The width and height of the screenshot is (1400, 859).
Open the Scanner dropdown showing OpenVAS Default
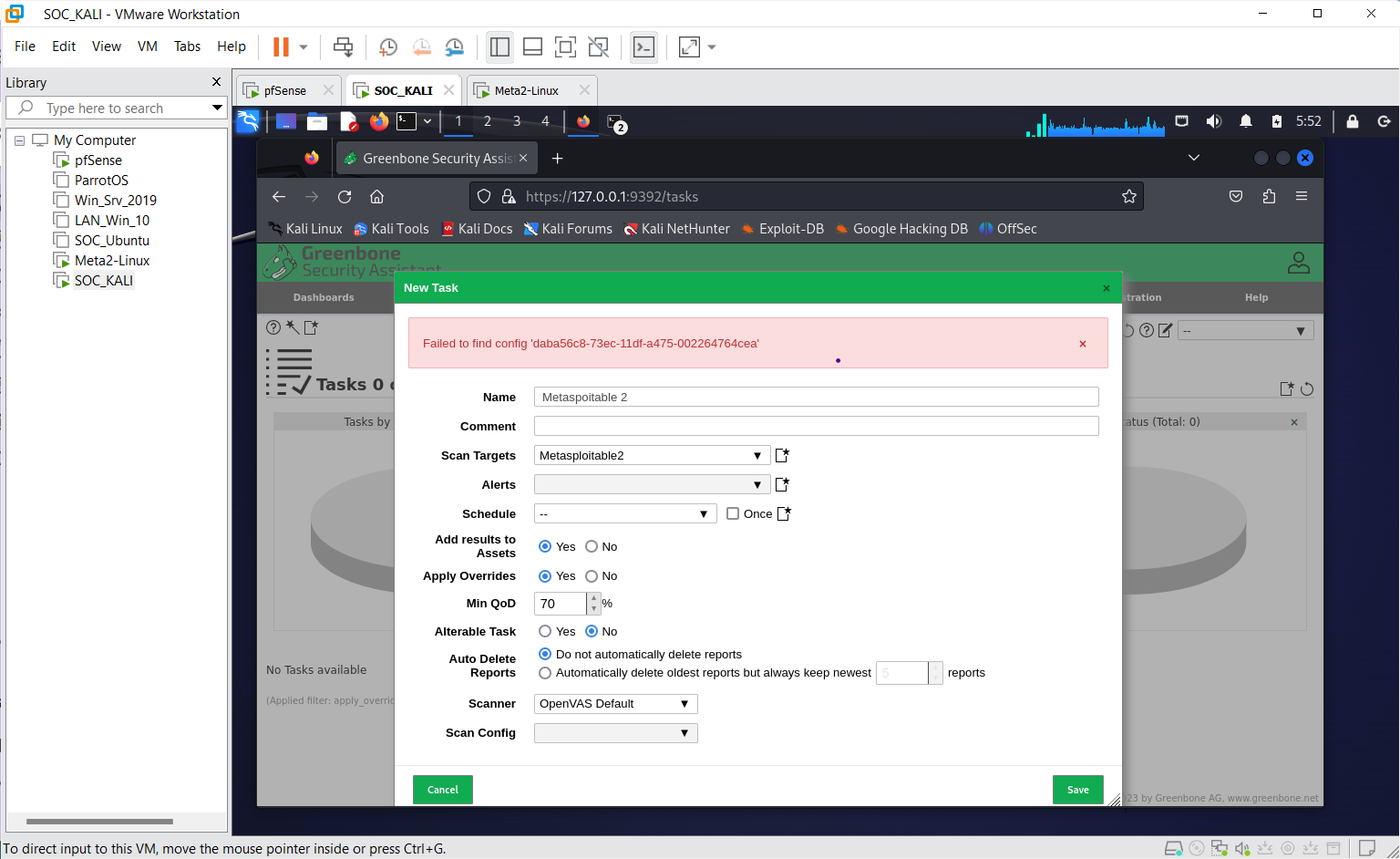616,703
